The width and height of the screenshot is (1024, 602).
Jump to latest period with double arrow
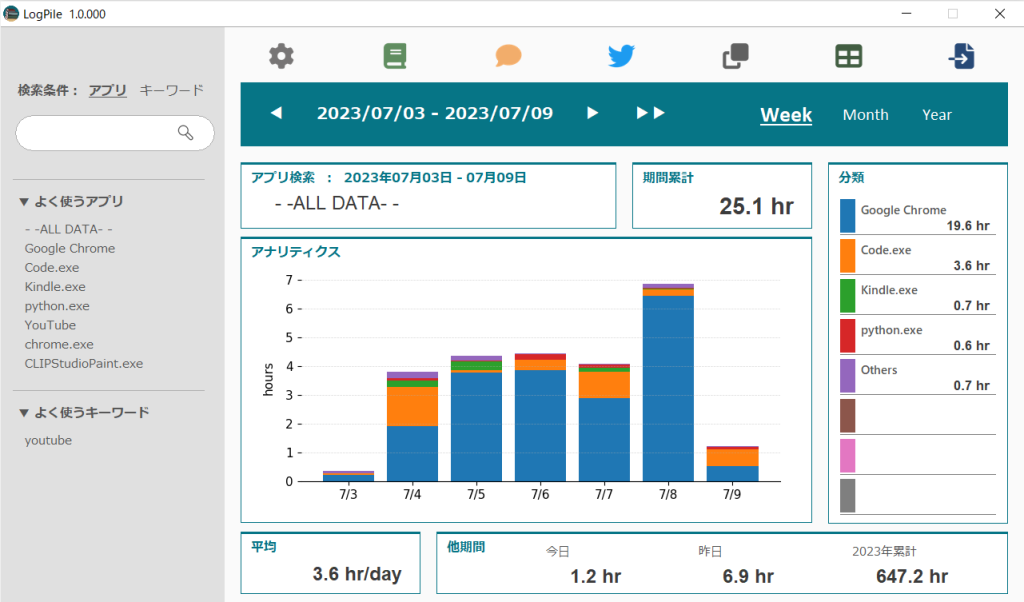click(x=651, y=114)
